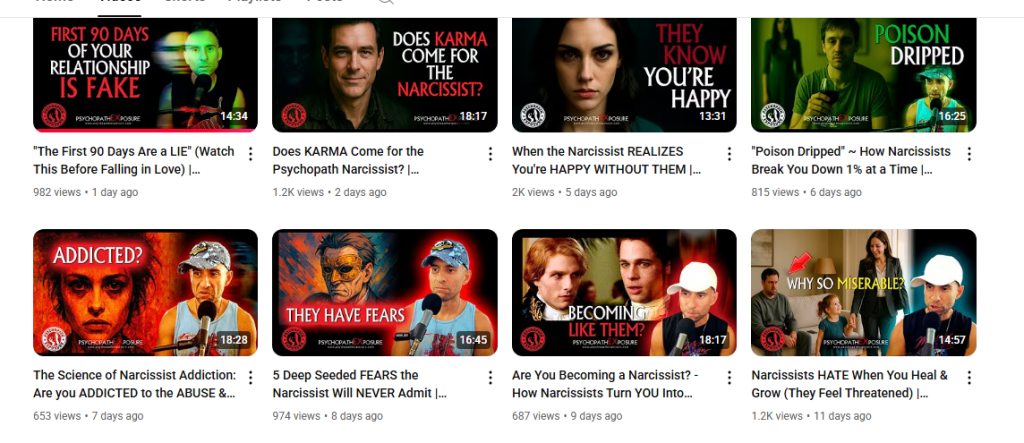Open the 'Becoming Like Them?' thumbnail

pyautogui.click(x=624, y=293)
